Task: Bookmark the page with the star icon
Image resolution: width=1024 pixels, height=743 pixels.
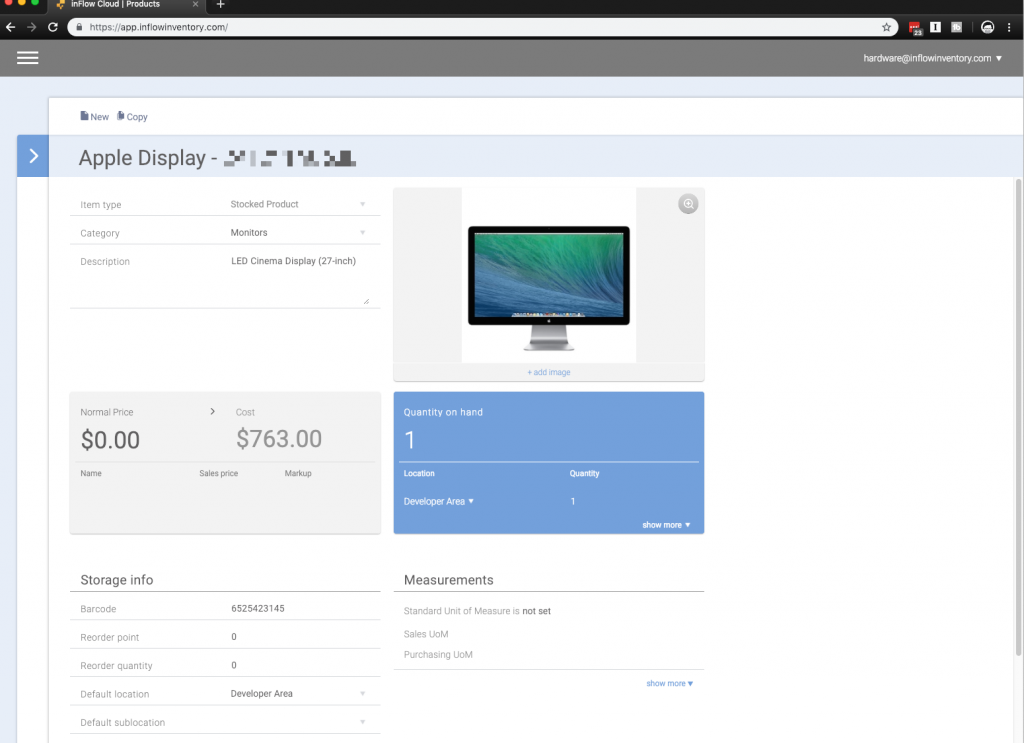Action: (x=887, y=27)
